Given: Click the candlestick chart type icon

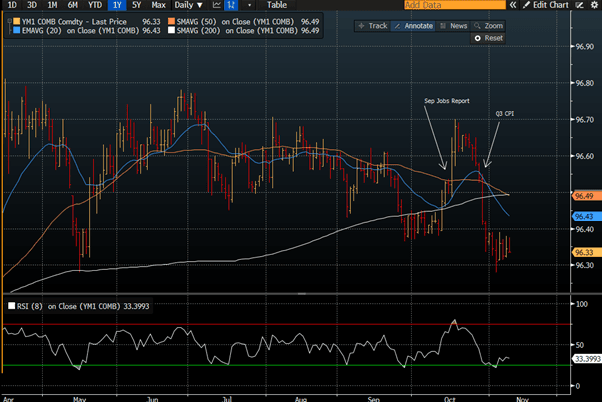Looking at the screenshot, I should pyautogui.click(x=231, y=5).
